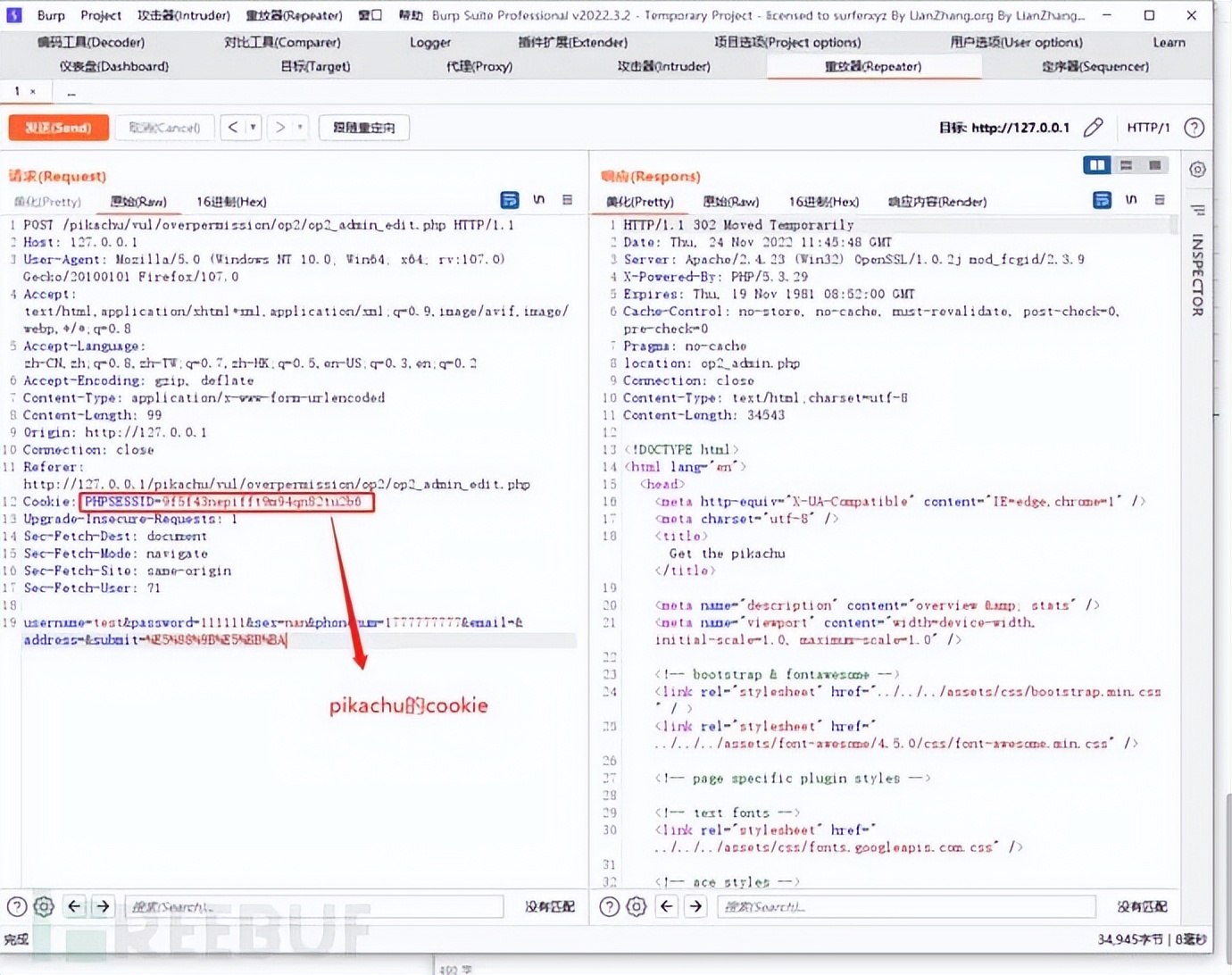Screen dimensions: 1232x975
Task: Select the side-by-side layout toggle
Action: [1097, 165]
